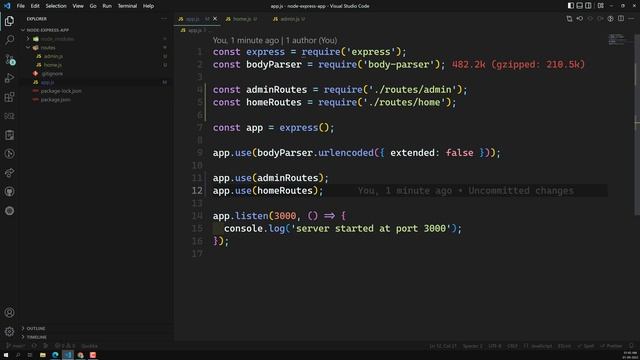Open Accounts icon at activity bar bottom

pyautogui.click(x=9, y=313)
